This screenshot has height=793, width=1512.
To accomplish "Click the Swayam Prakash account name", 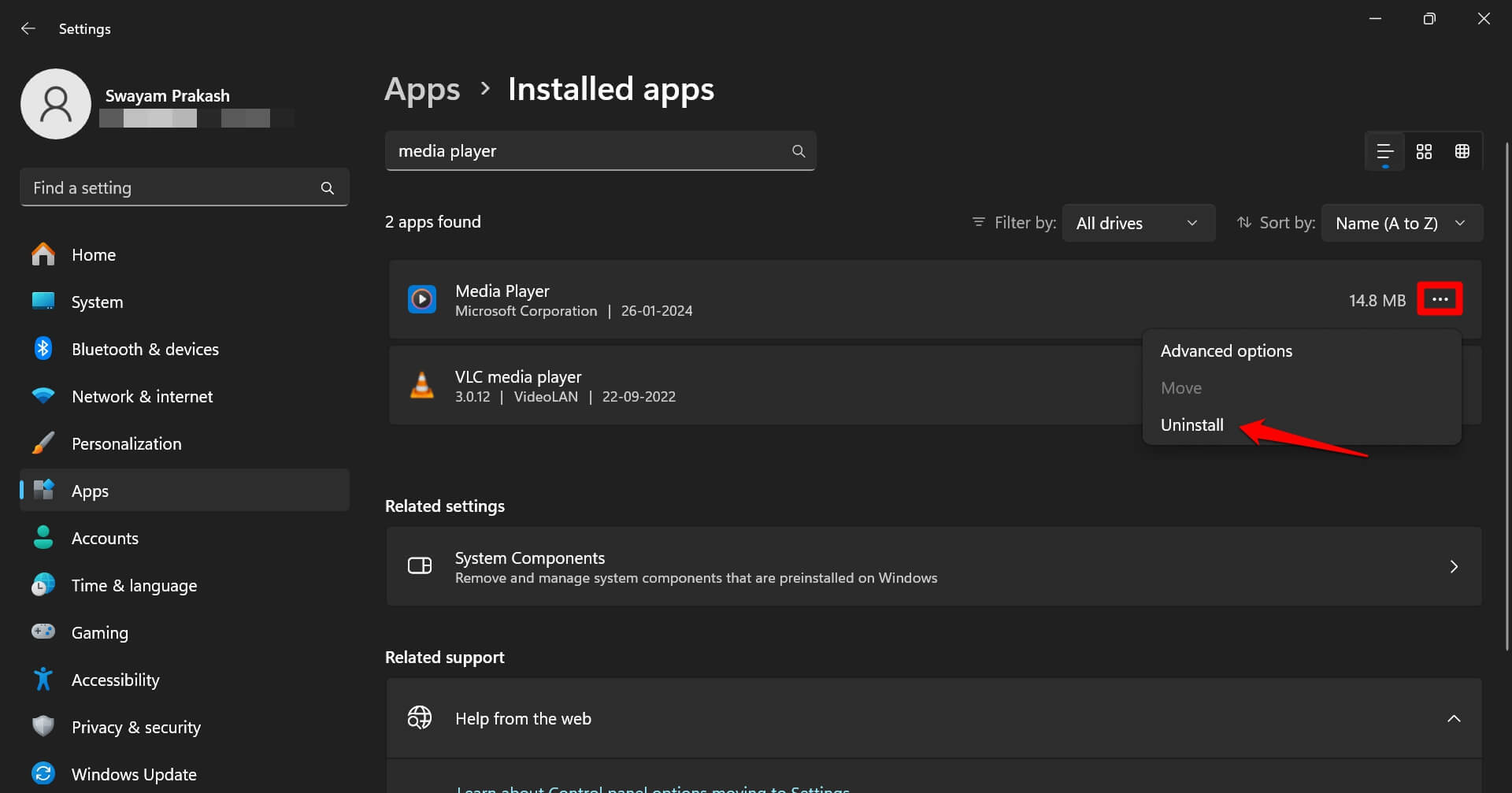I will 167,96.
